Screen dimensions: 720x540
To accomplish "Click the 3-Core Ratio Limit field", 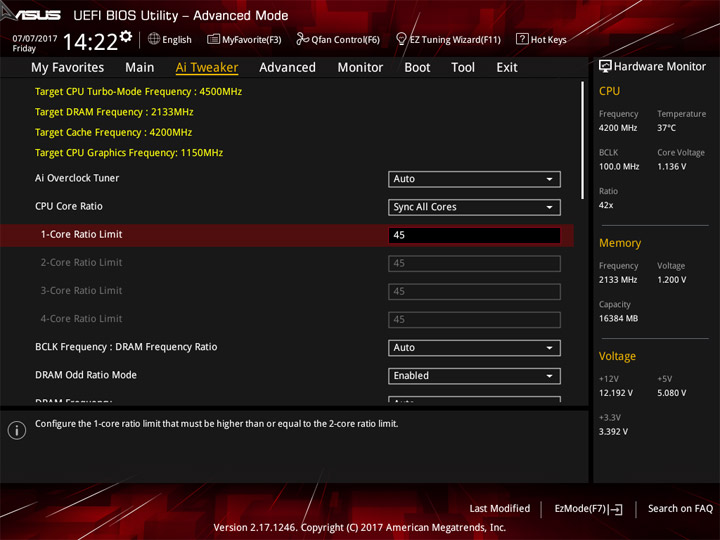I will [x=474, y=292].
